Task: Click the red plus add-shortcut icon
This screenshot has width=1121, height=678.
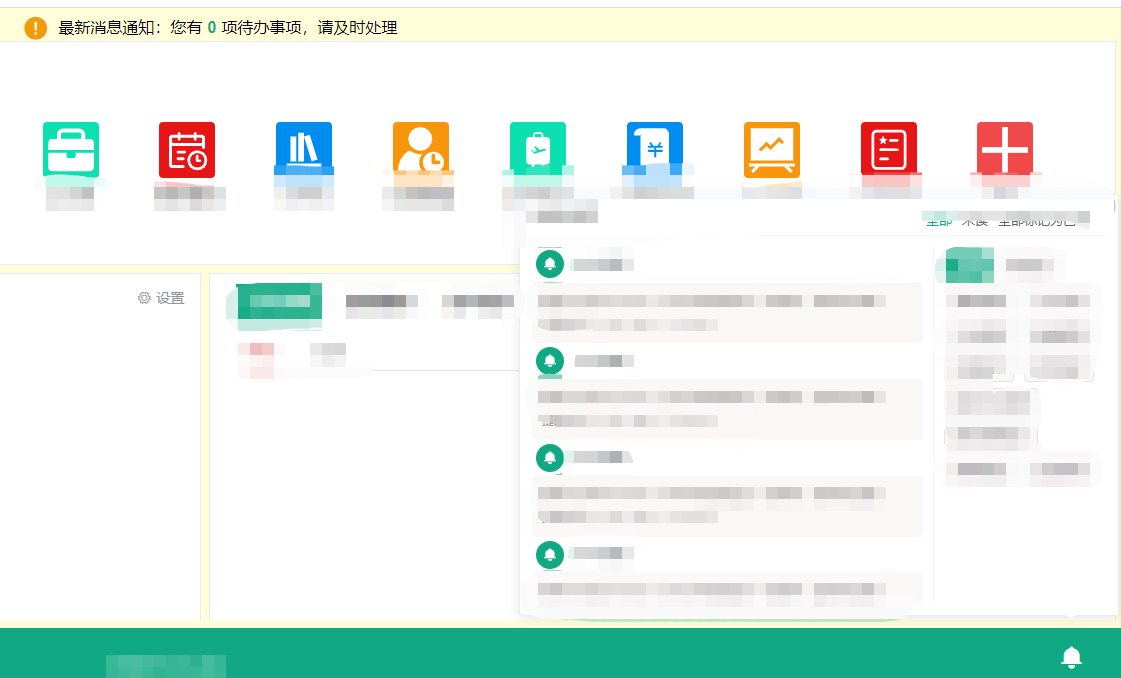Action: pyautogui.click(x=1004, y=149)
